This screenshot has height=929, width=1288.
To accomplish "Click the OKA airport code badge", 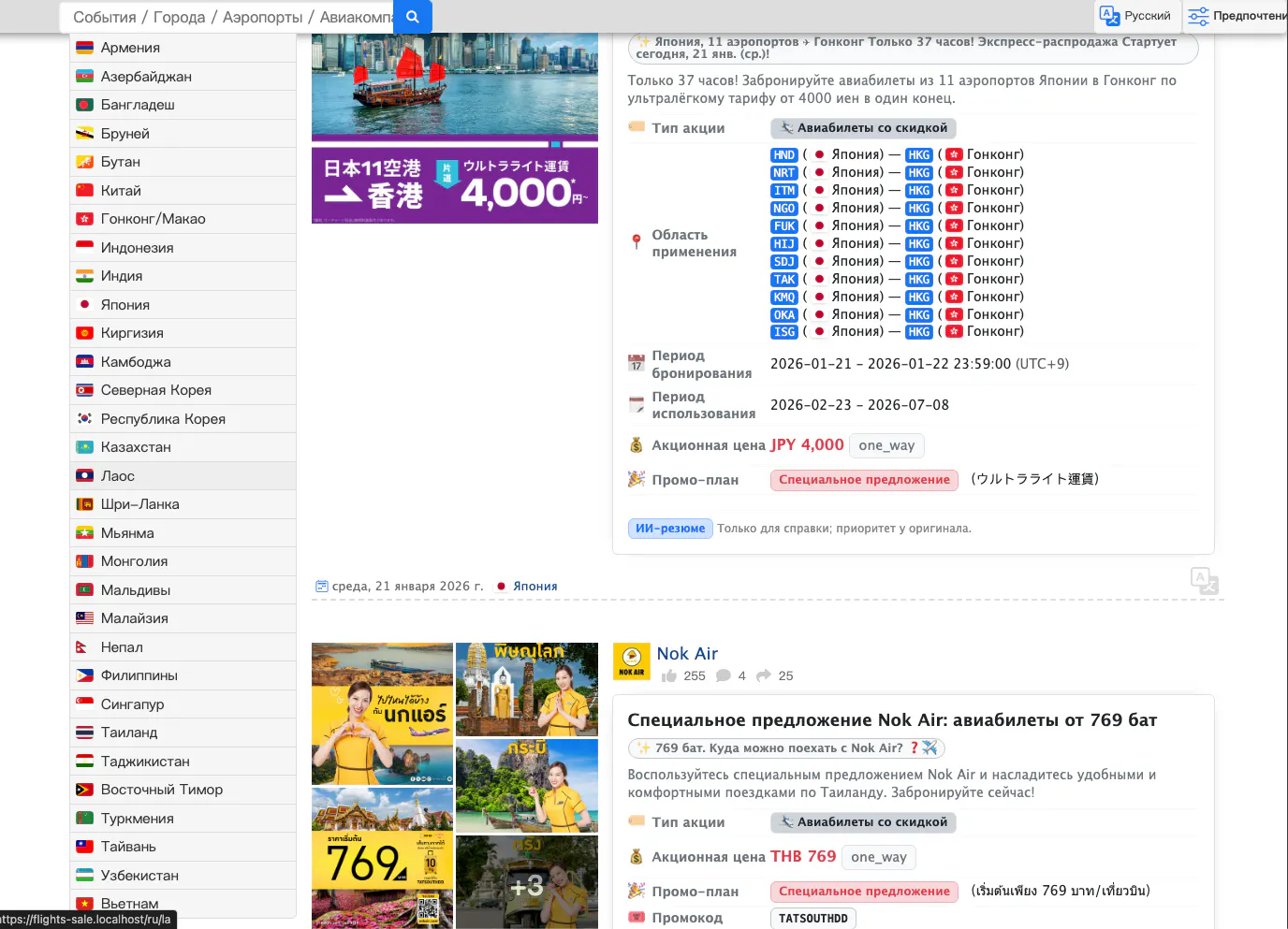I will (784, 315).
